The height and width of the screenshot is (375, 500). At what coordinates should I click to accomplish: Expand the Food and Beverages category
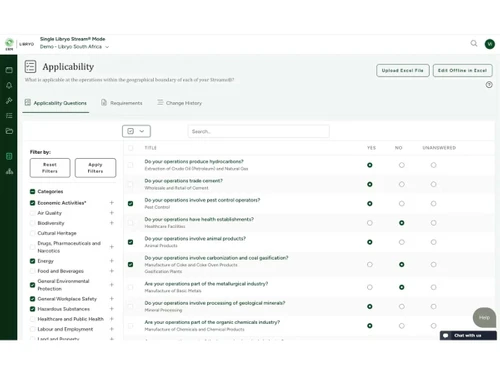pos(112,271)
